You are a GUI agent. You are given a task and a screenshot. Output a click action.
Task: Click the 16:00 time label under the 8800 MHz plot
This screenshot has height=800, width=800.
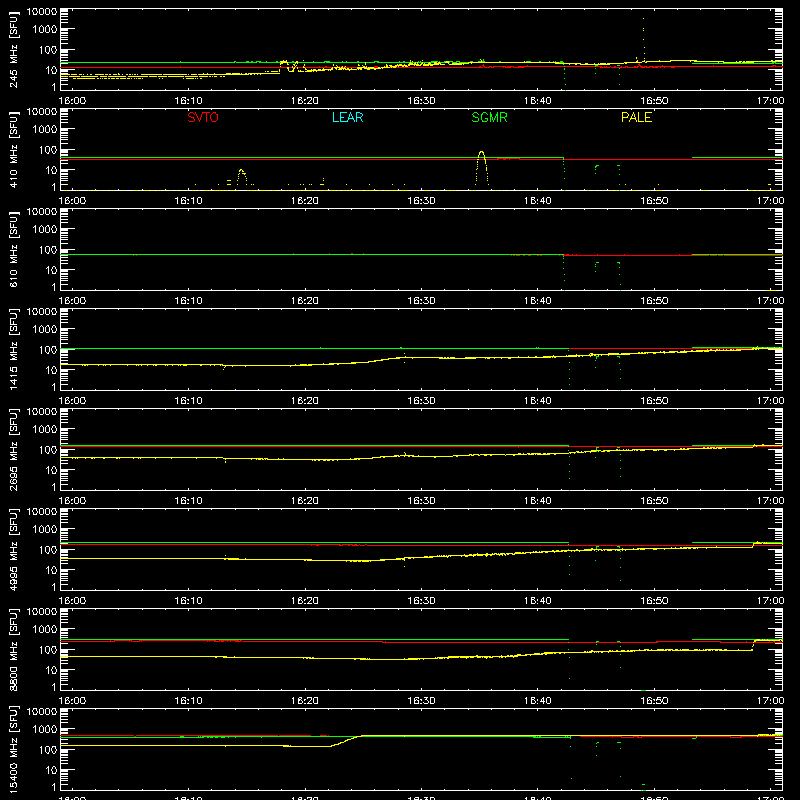(x=72, y=701)
